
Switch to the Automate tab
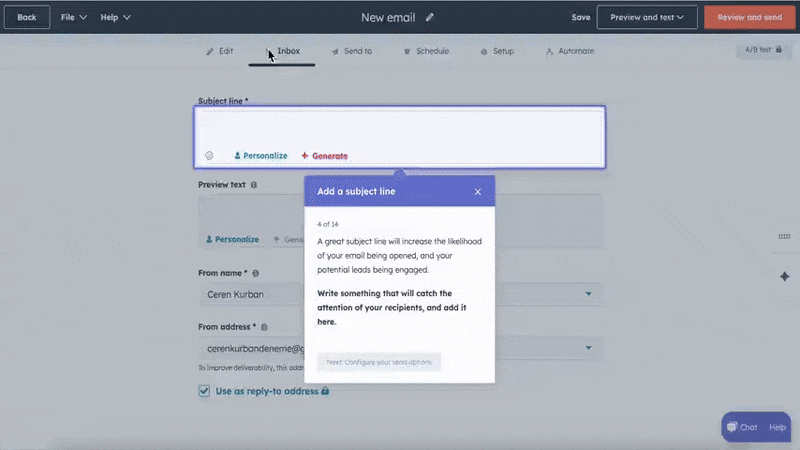[x=570, y=51]
